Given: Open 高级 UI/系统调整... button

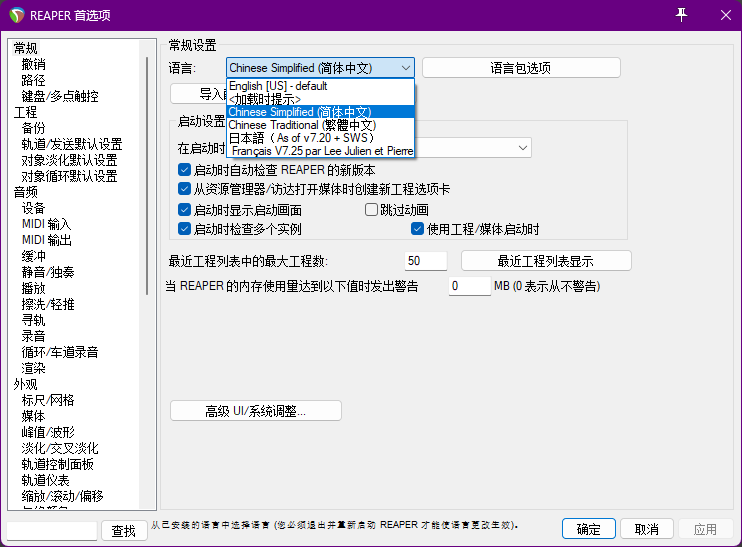Looking at the screenshot, I should click(x=256, y=411).
